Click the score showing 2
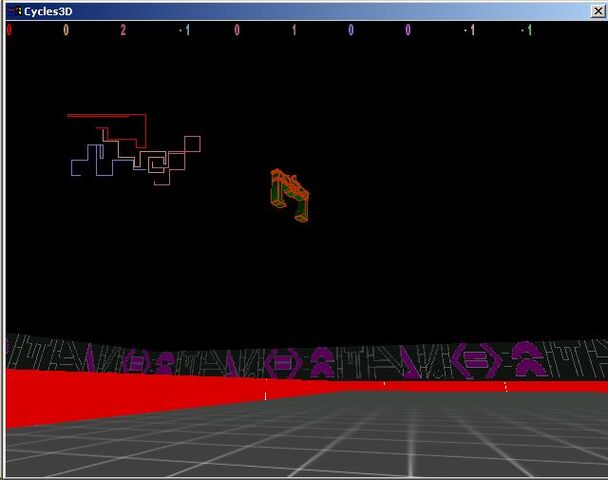The width and height of the screenshot is (608, 480). 123,30
